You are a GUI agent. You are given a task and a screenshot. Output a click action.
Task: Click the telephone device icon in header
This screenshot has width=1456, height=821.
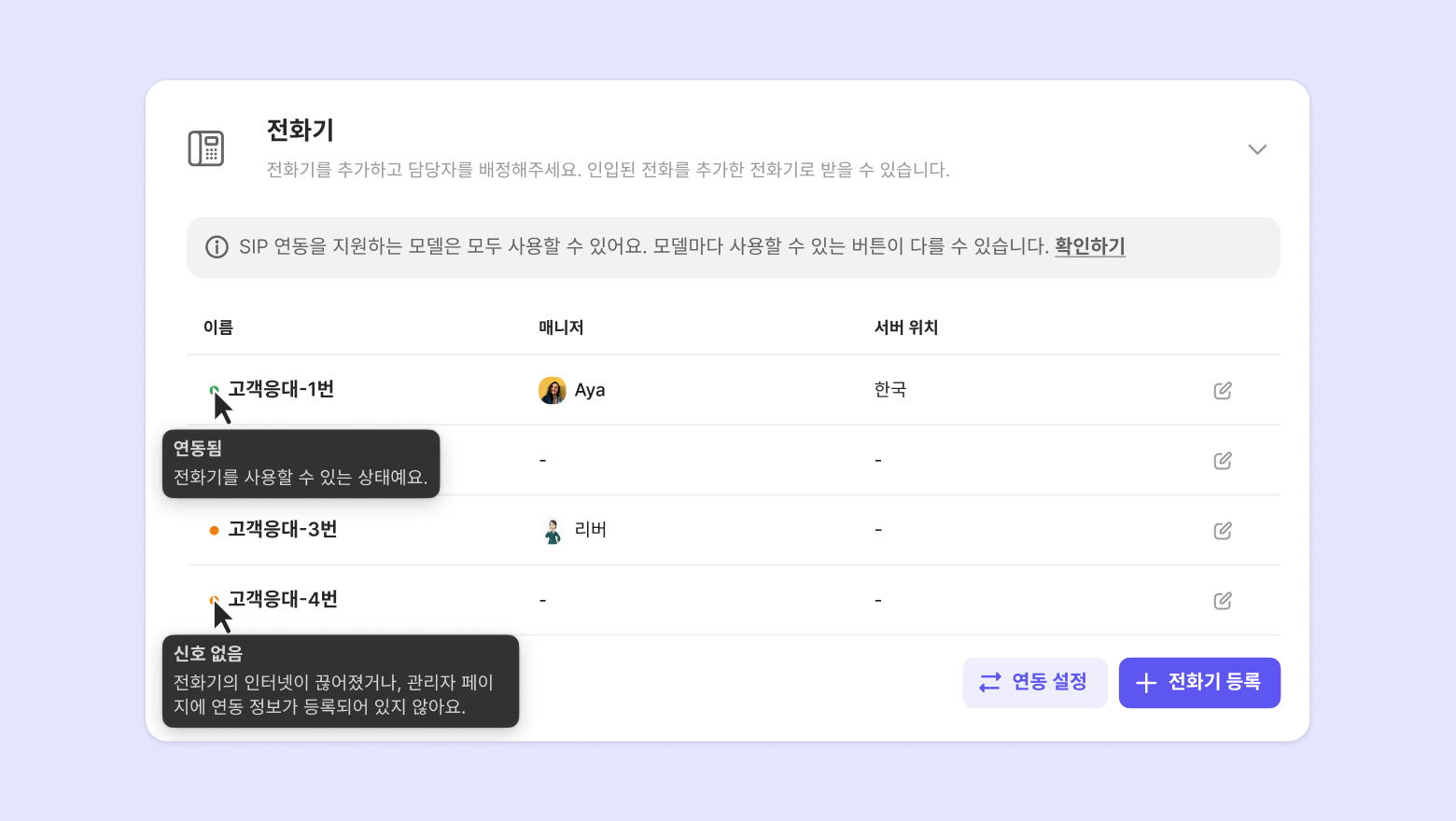click(x=206, y=148)
